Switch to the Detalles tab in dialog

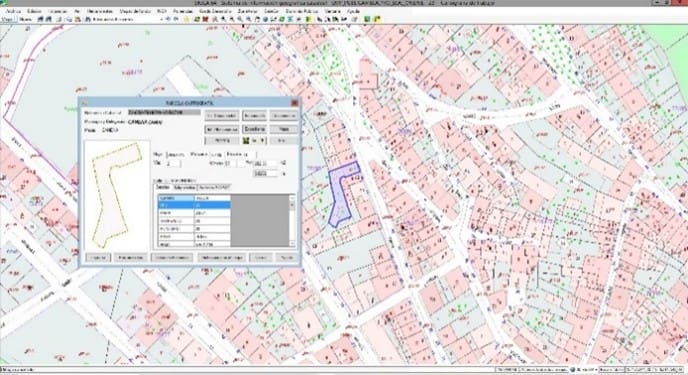point(163,187)
